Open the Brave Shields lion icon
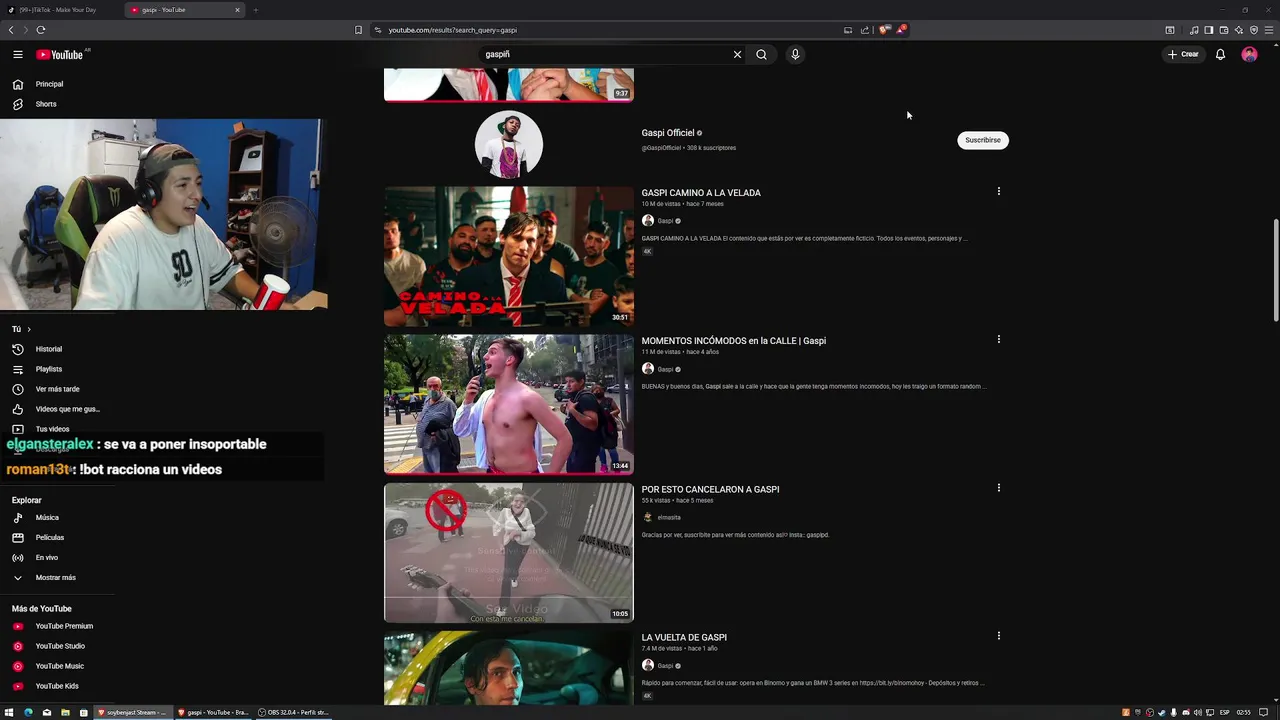This screenshot has height=720, width=1280. (883, 30)
